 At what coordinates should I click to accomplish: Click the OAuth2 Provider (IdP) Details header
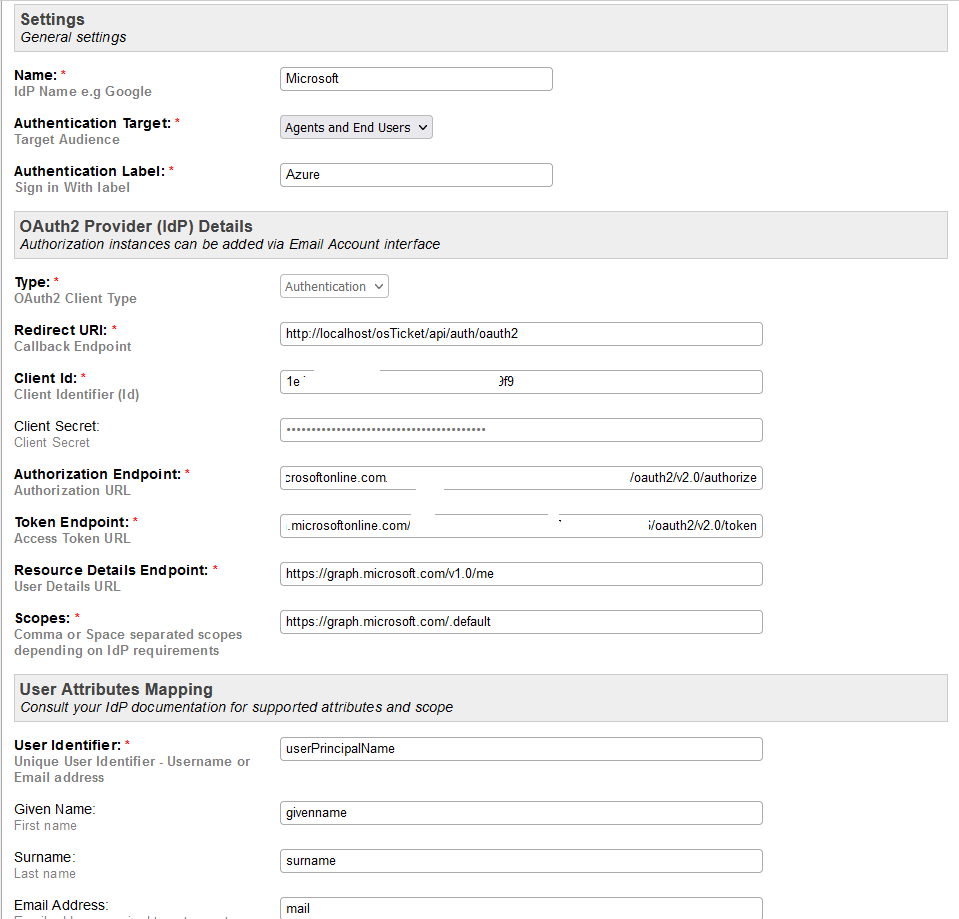[136, 226]
